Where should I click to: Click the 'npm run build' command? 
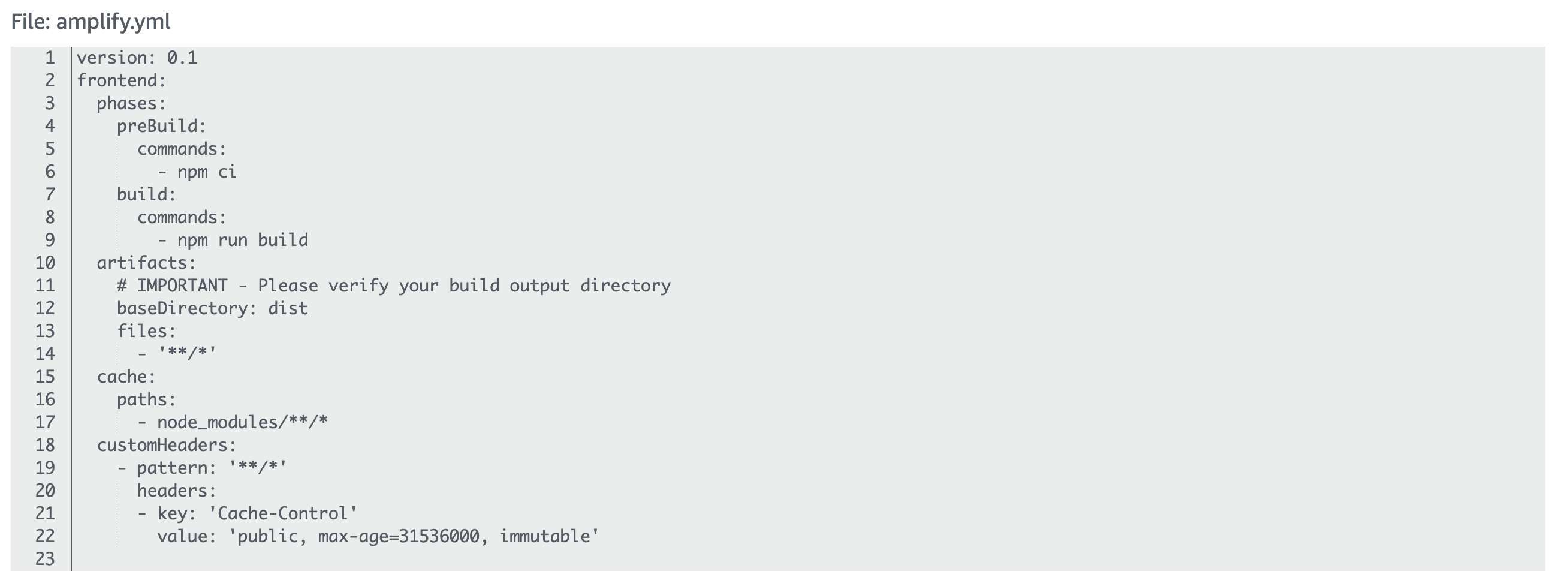243,240
